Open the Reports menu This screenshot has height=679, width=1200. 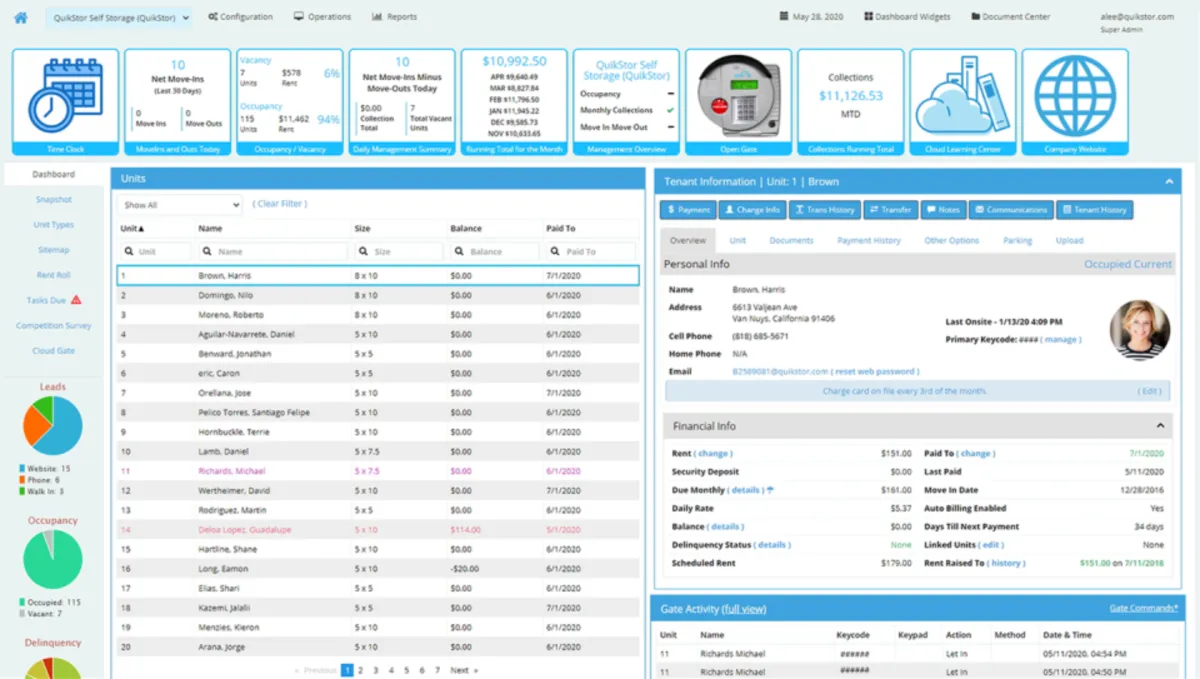(394, 17)
